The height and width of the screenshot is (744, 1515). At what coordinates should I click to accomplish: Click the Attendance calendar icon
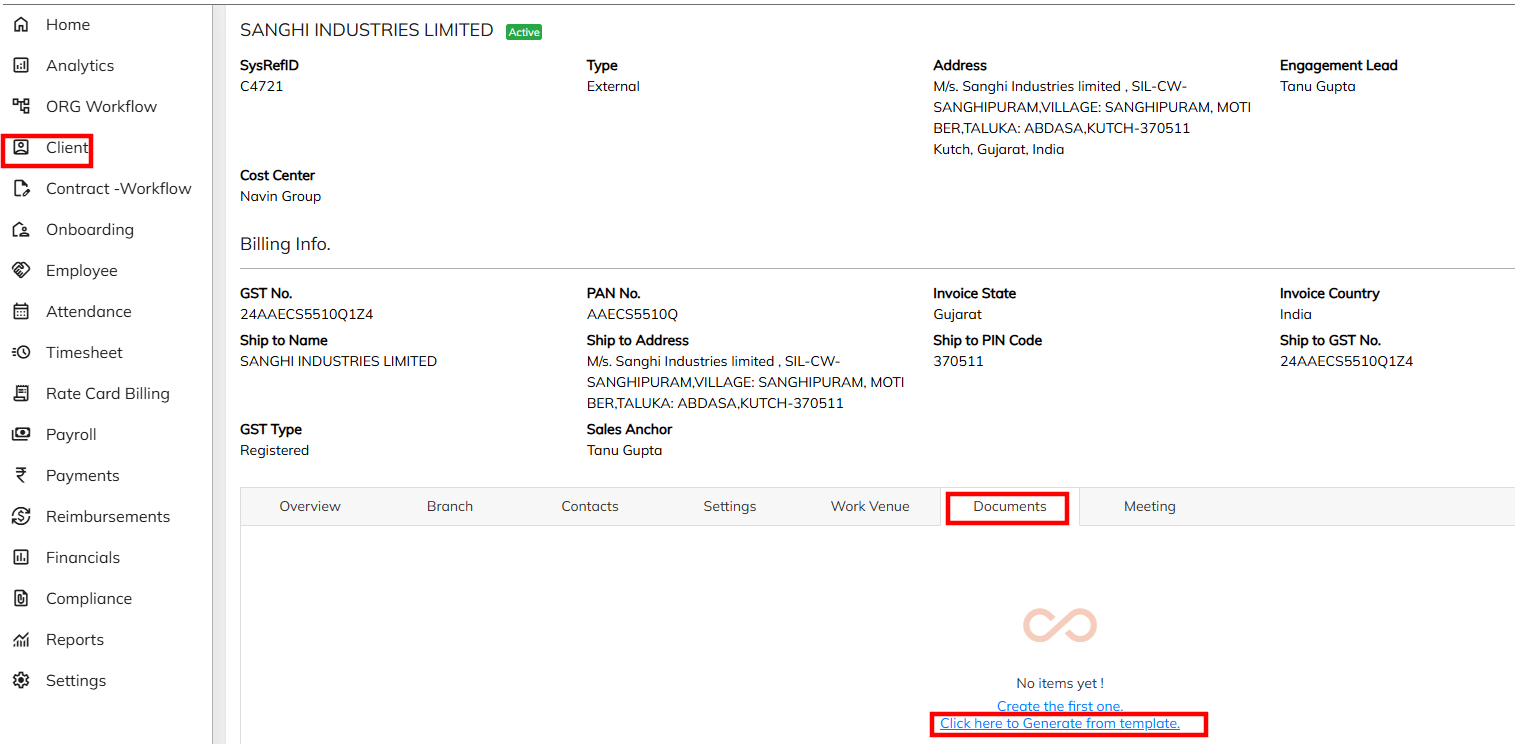[x=21, y=311]
